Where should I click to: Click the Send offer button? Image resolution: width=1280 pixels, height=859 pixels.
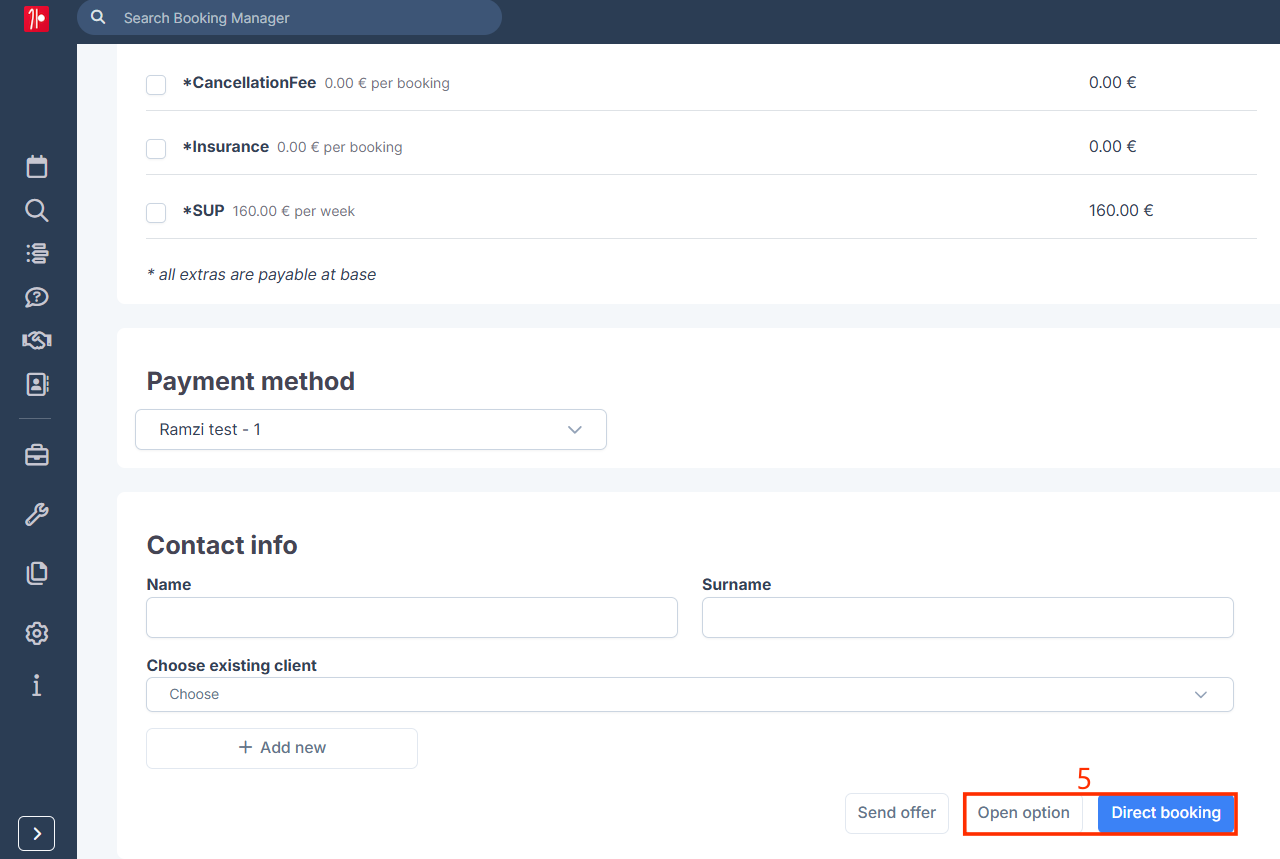tap(897, 813)
